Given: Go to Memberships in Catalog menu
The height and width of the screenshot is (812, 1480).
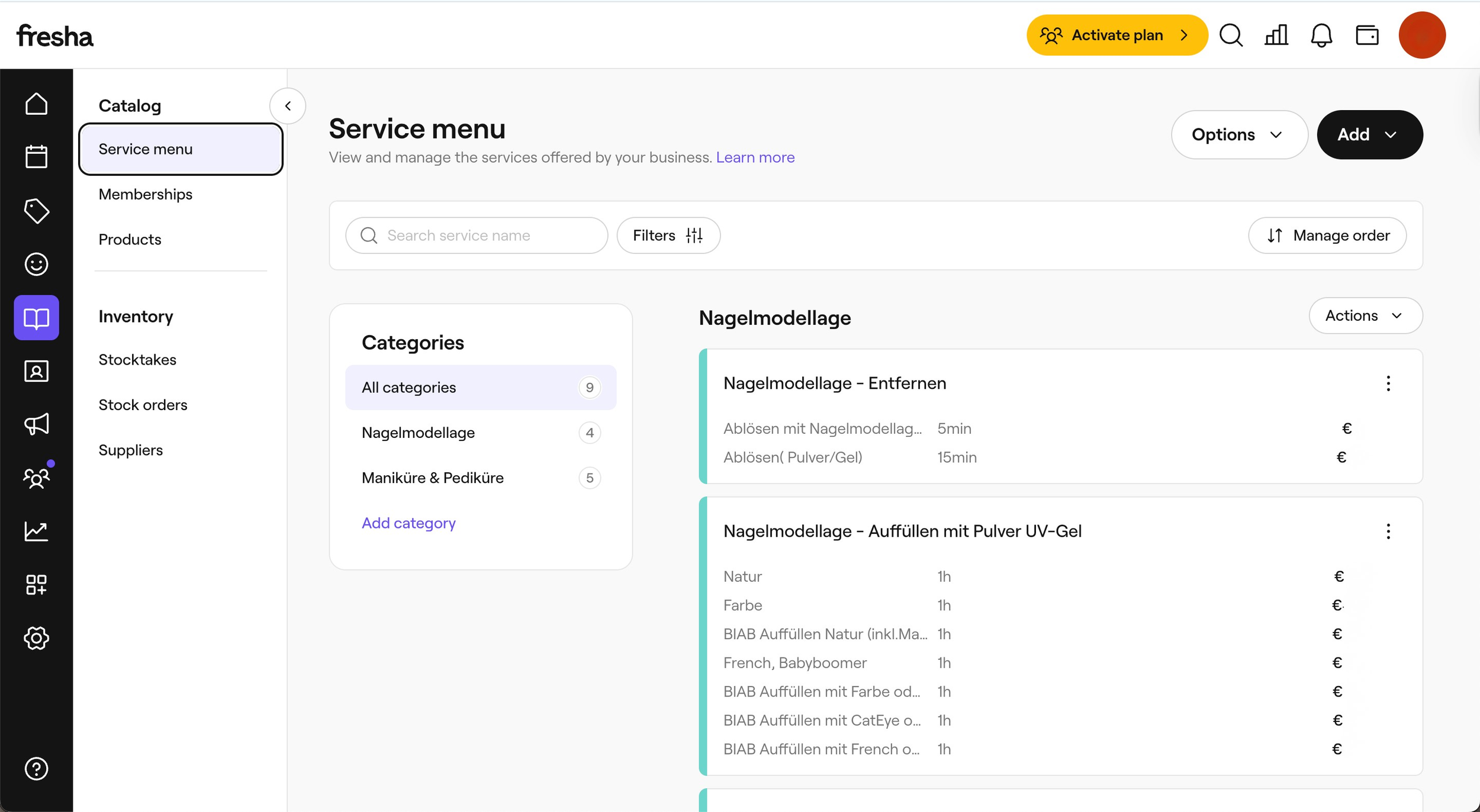Looking at the screenshot, I should [x=146, y=194].
